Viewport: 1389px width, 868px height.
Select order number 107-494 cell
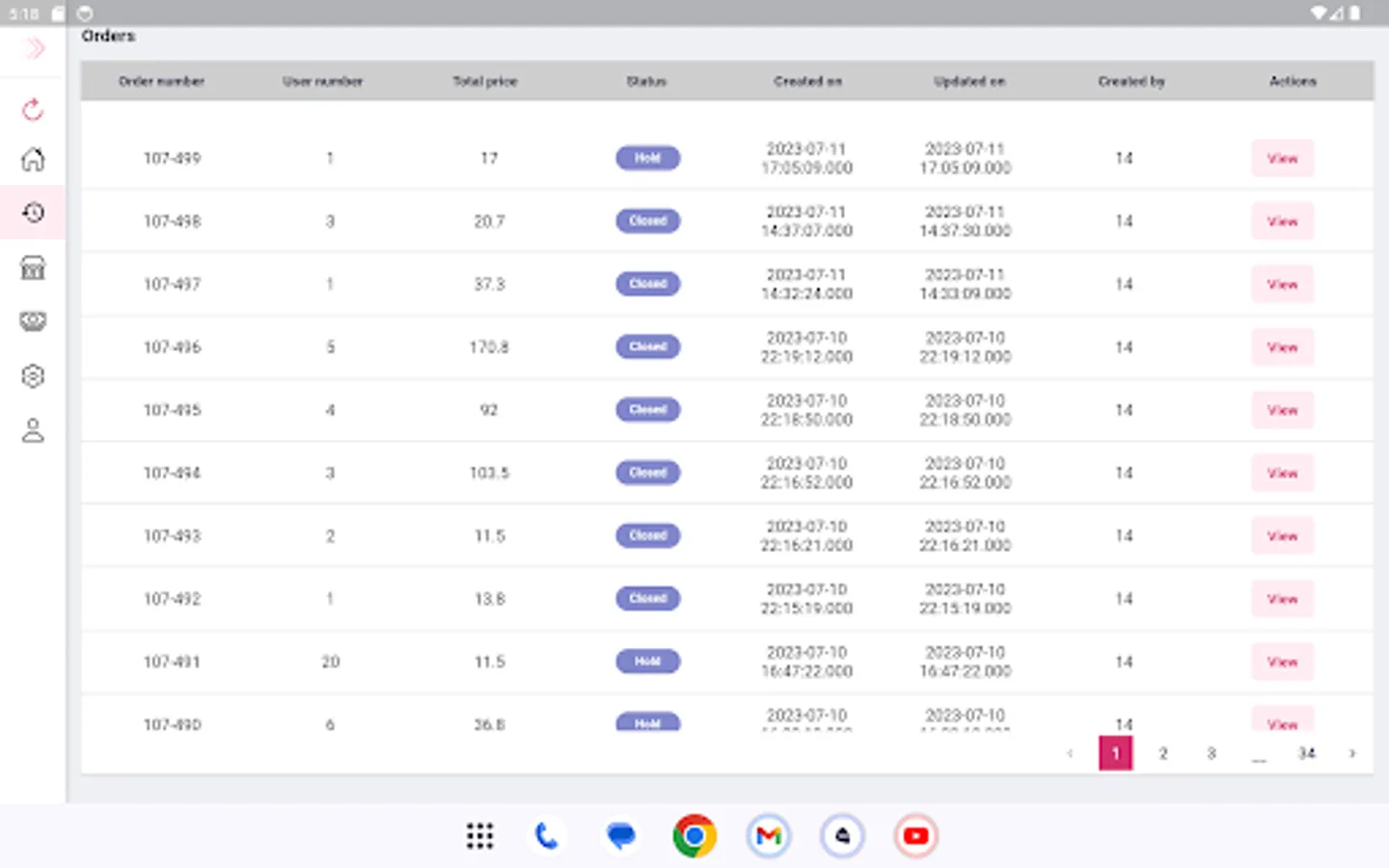click(x=173, y=473)
